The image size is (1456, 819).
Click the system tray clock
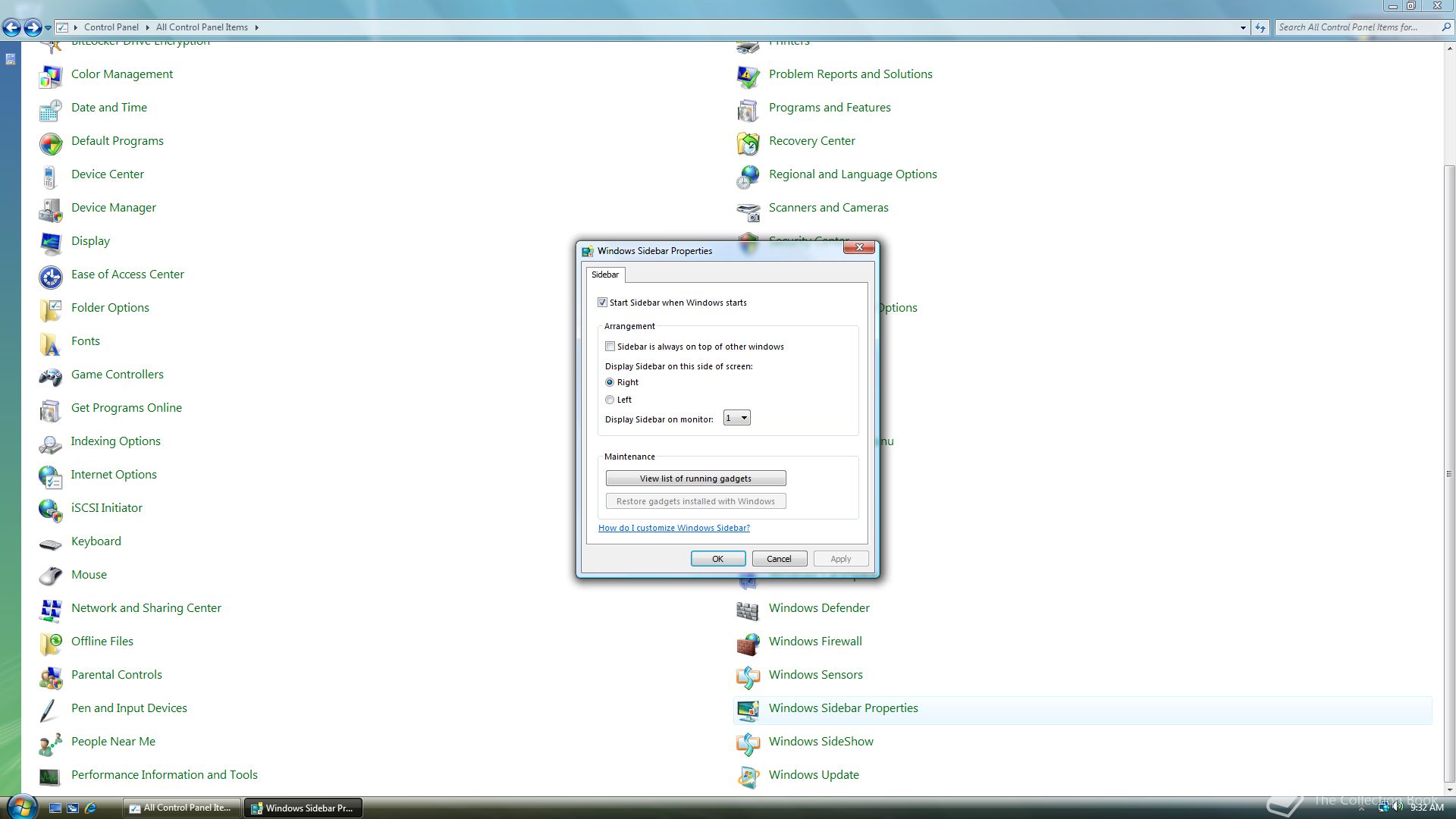pyautogui.click(x=1426, y=808)
